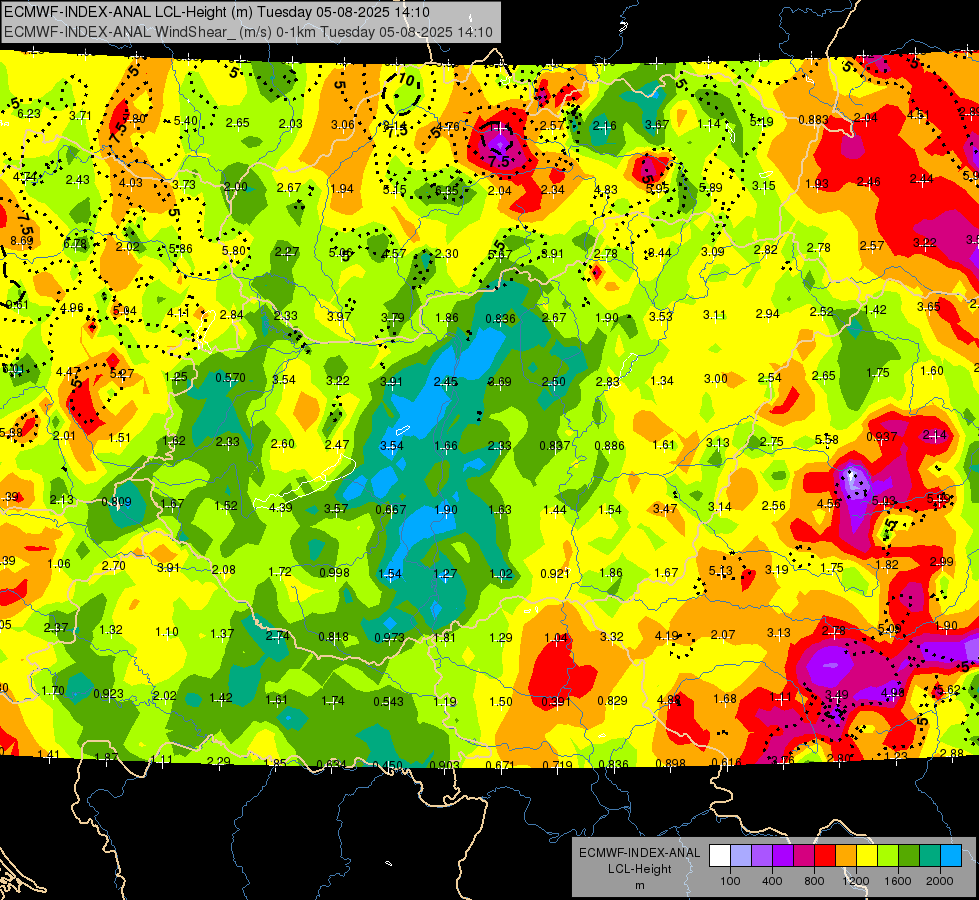Screen dimensions: 979x900
Task: Click the wind shear value 0.450 at bottom edge
Action: click(x=388, y=765)
